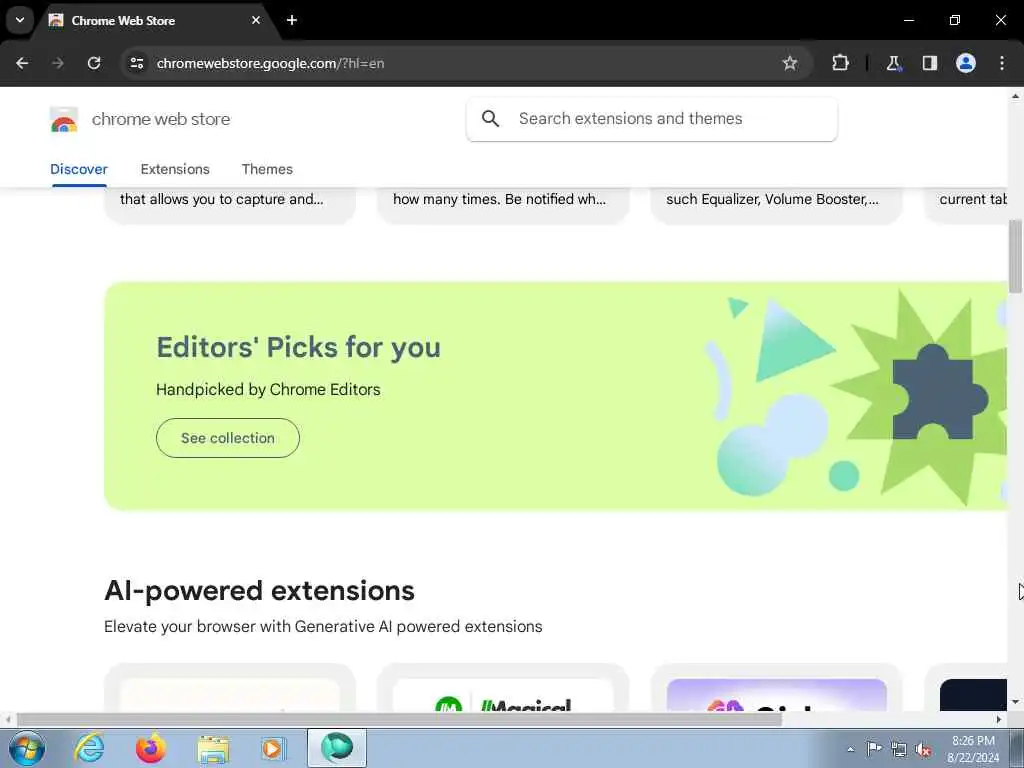Screen dimensions: 1024x768
Task: Close the Chrome Web Store tab
Action: pos(256,20)
